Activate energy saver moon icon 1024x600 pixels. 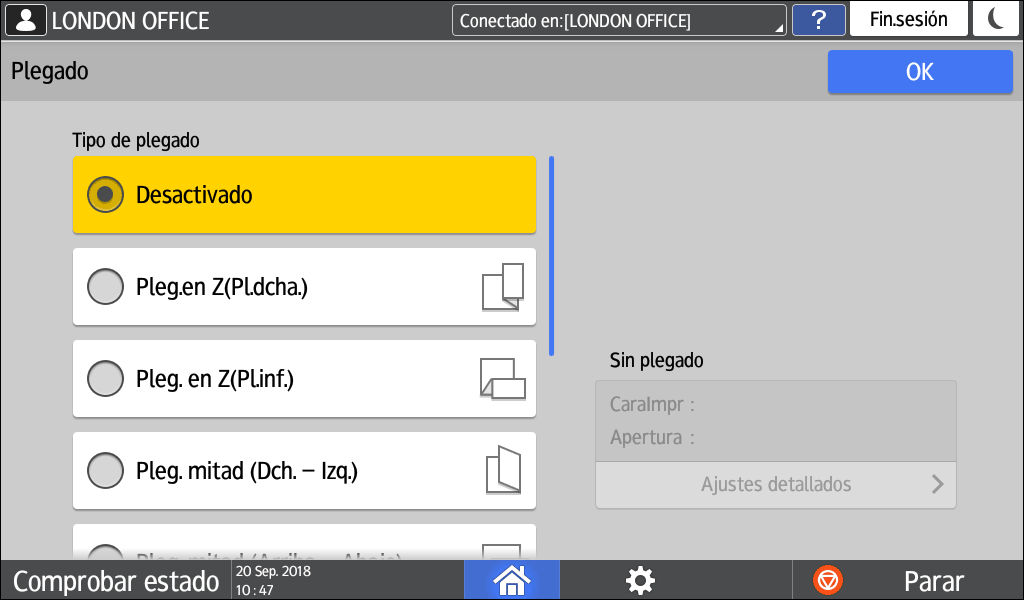996,20
